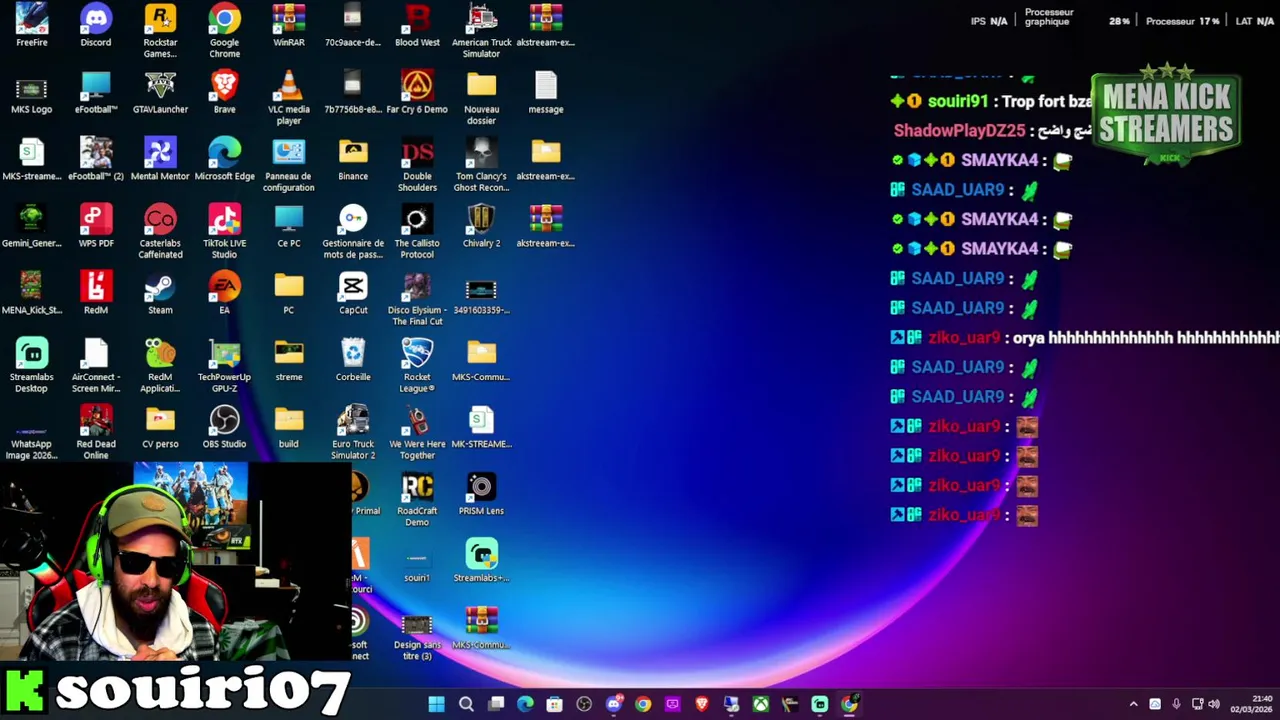Launch TikTok LIVE Studio shortcut
Screen dimensions: 1280x720
point(224,232)
